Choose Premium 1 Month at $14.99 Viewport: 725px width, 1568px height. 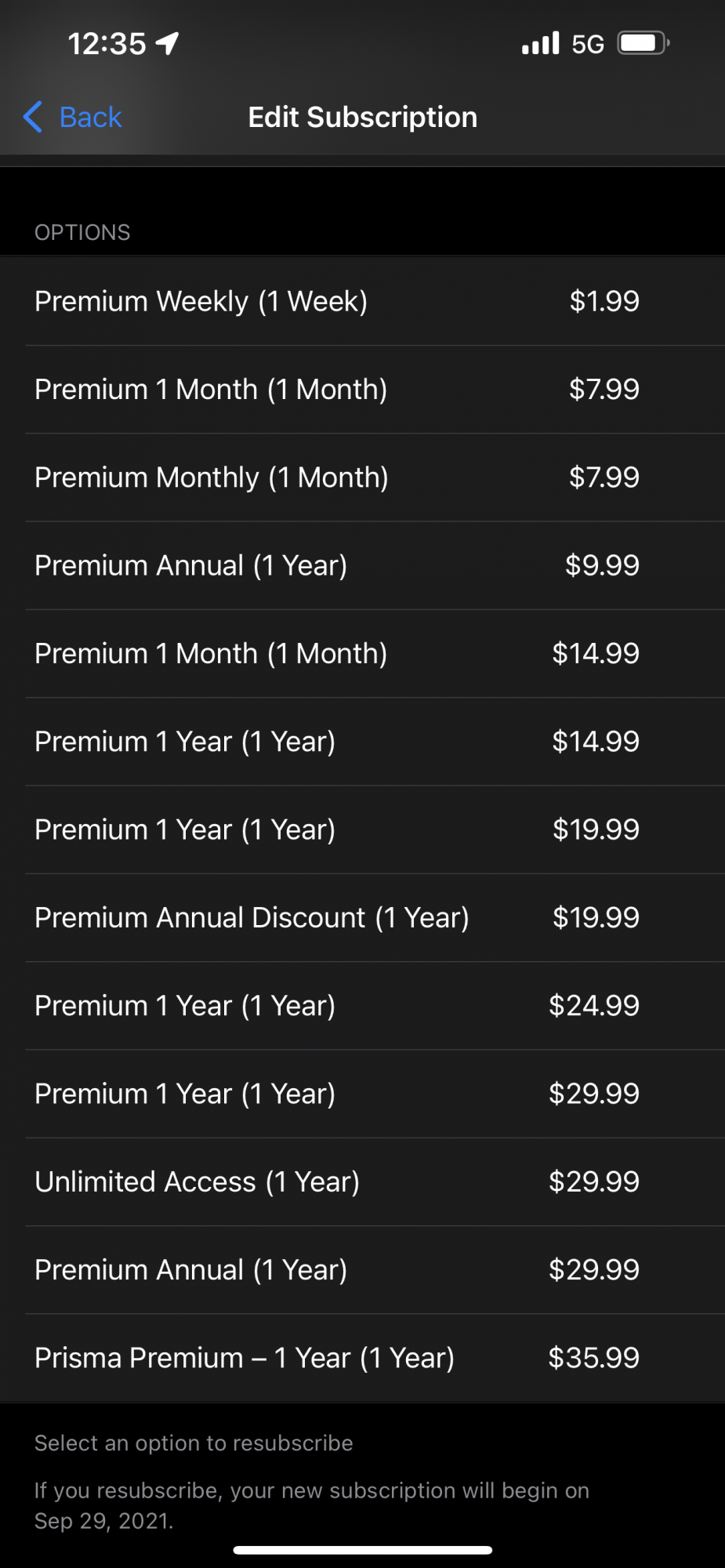[362, 654]
